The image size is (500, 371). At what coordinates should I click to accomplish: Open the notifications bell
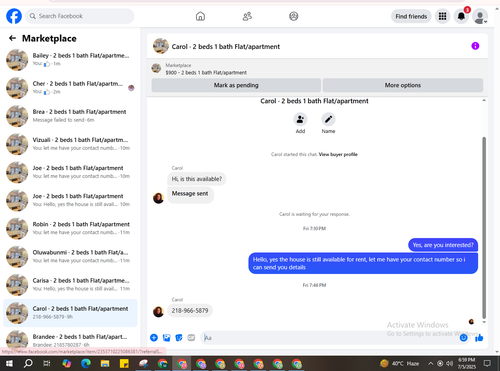(461, 16)
